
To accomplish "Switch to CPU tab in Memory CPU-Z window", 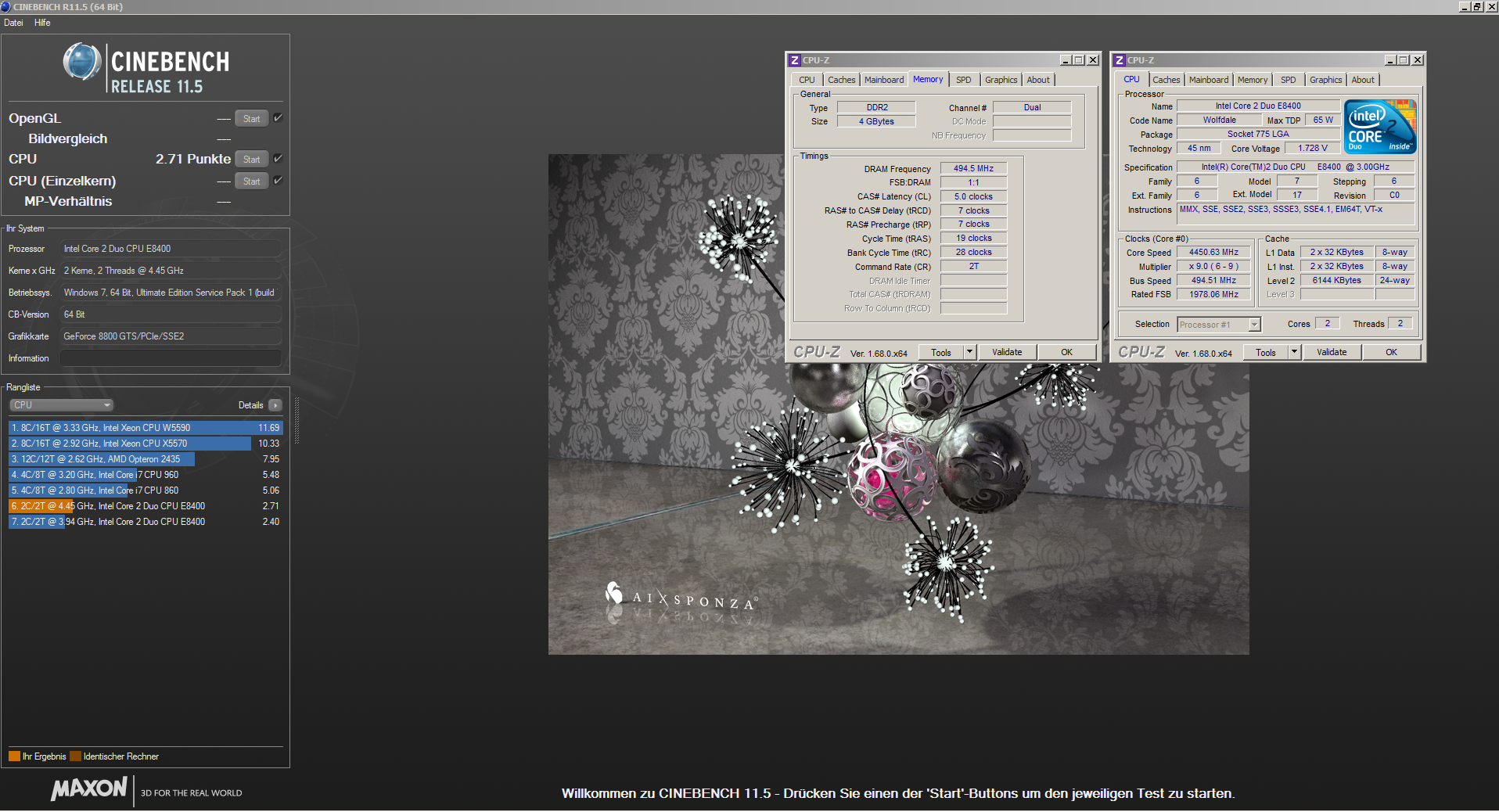I will point(807,80).
